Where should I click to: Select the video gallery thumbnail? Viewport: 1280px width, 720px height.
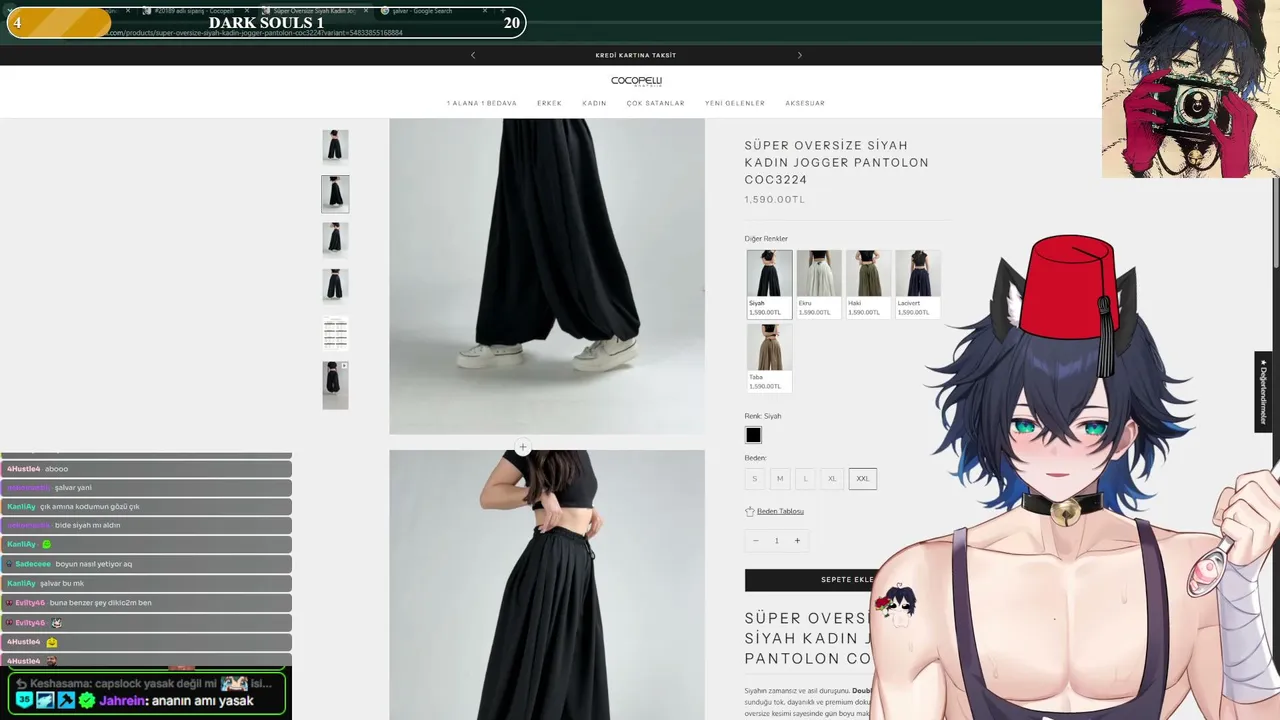point(335,385)
